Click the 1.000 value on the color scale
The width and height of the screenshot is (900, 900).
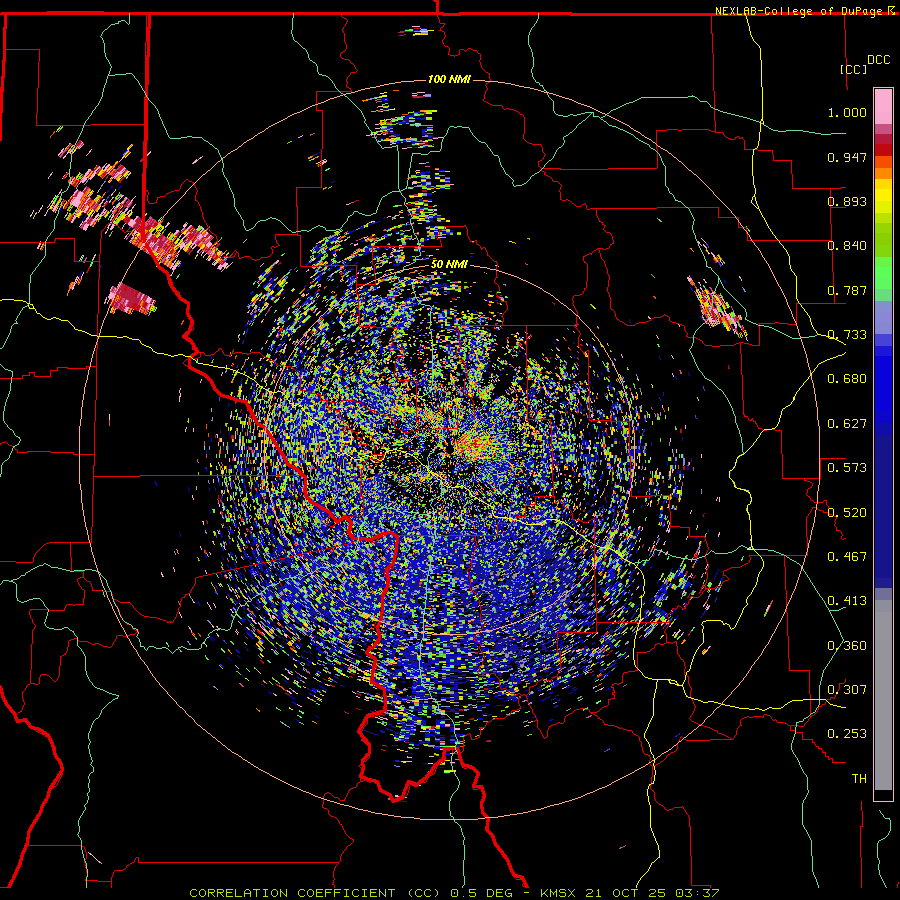click(847, 112)
